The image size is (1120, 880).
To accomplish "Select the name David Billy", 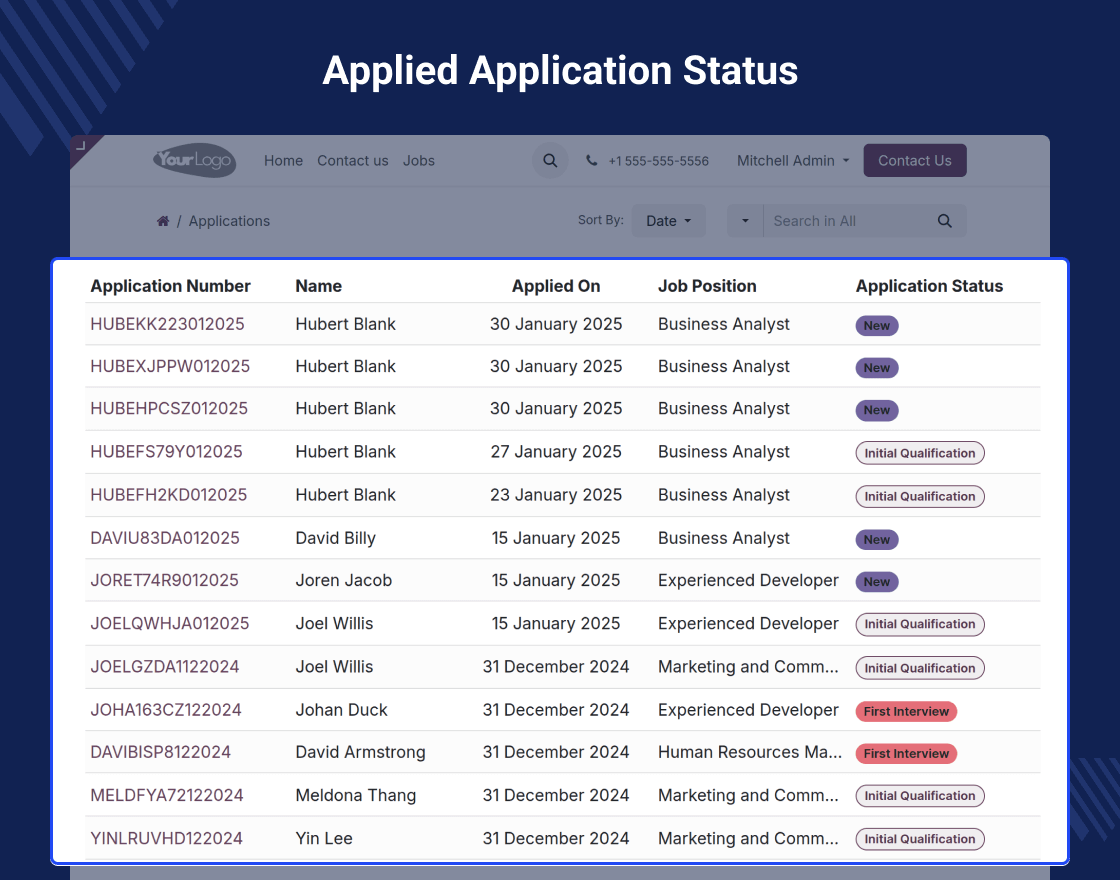I will click(336, 538).
